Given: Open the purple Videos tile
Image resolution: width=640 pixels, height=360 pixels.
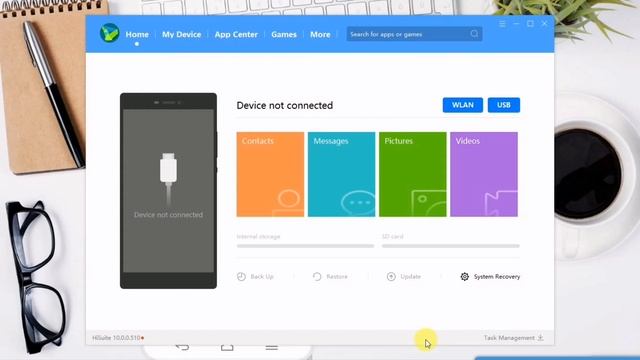Looking at the screenshot, I should point(484,174).
